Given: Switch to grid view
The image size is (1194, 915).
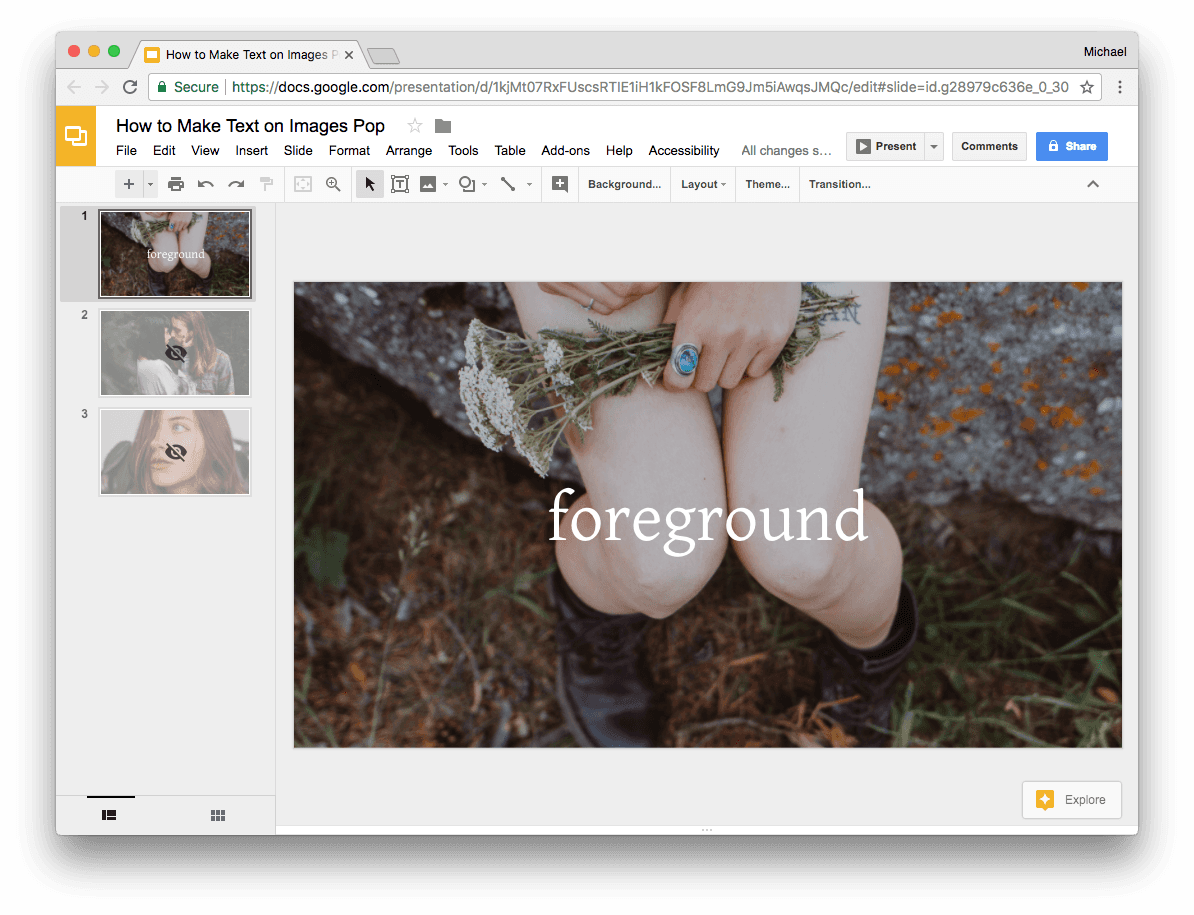Looking at the screenshot, I should [x=218, y=815].
